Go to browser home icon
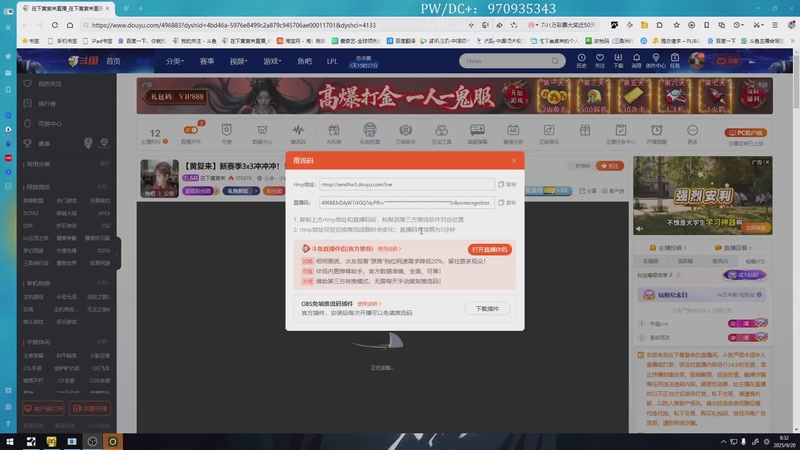This screenshot has height=450, width=800. point(70,25)
